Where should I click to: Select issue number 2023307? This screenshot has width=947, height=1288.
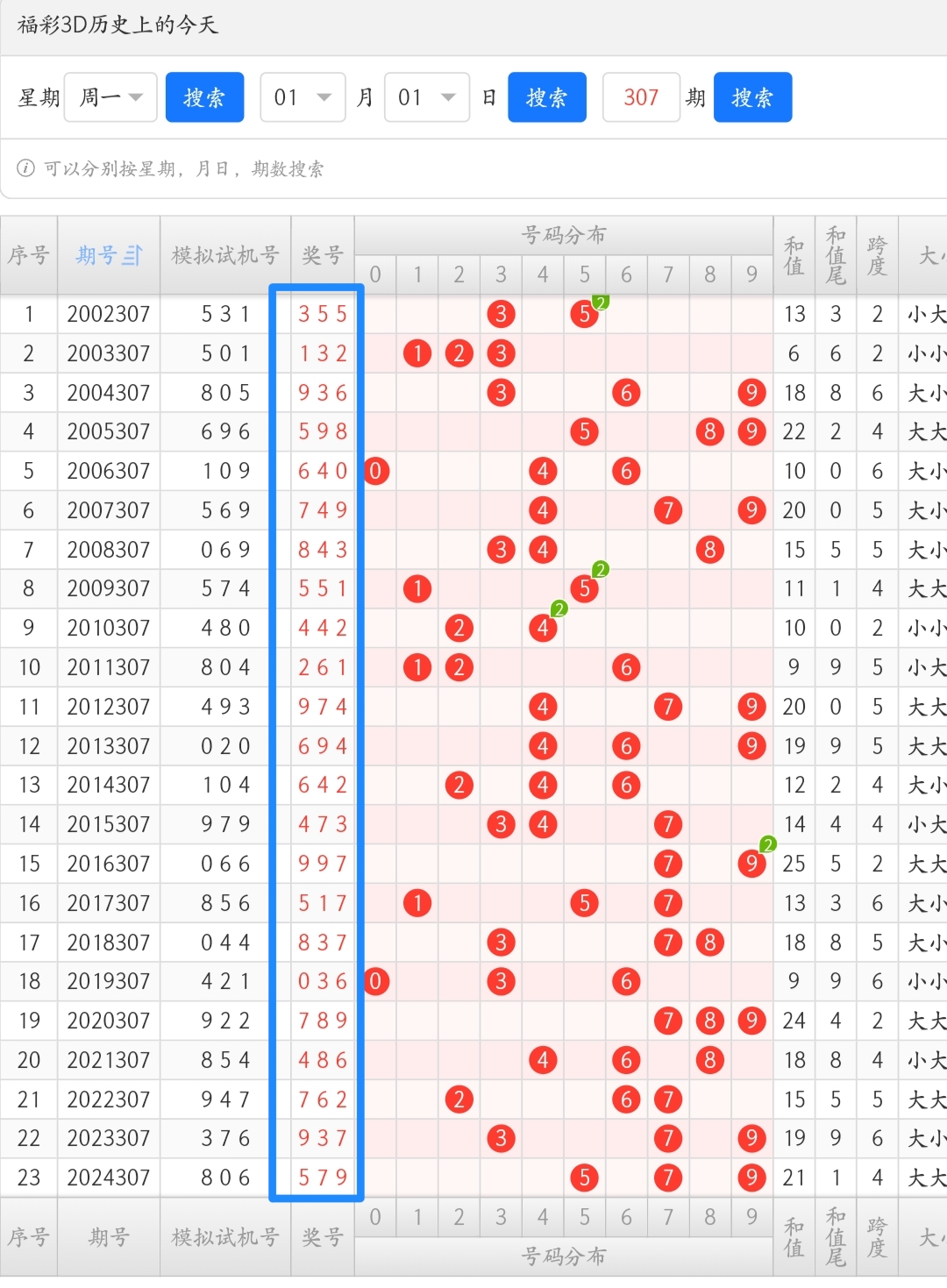click(109, 1138)
